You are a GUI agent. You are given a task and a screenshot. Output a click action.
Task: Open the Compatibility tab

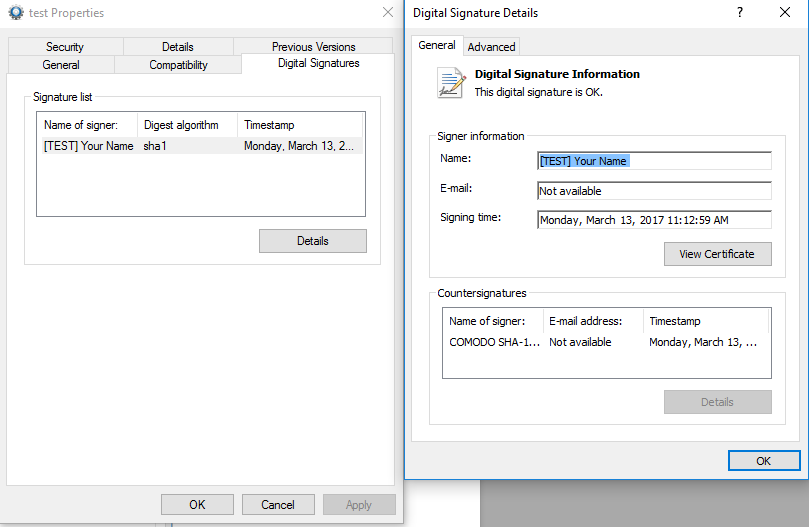[x=179, y=65]
